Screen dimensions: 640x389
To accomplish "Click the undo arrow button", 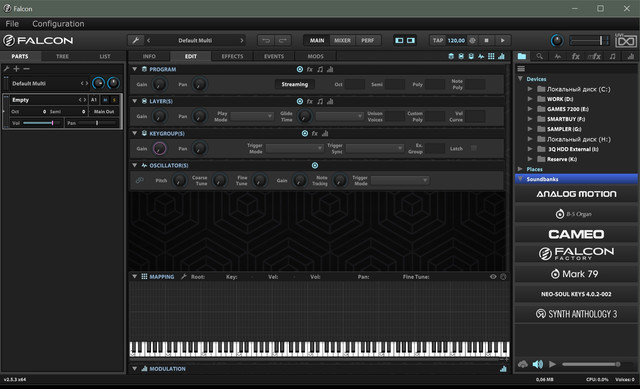I will (266, 40).
